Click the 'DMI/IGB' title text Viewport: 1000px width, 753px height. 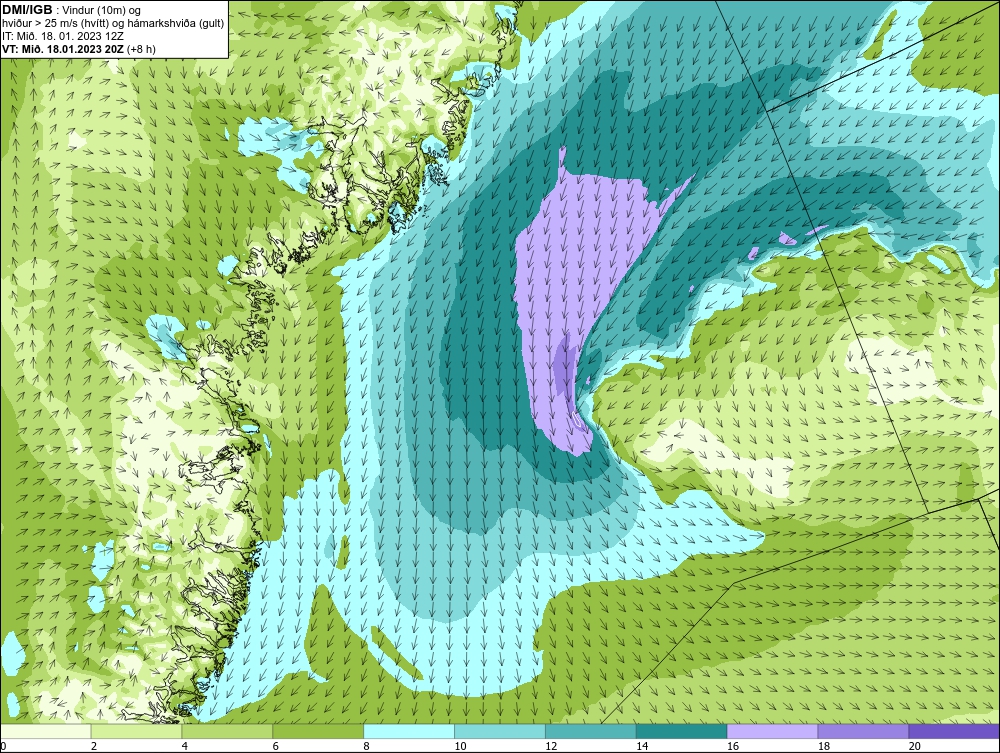[27, 10]
